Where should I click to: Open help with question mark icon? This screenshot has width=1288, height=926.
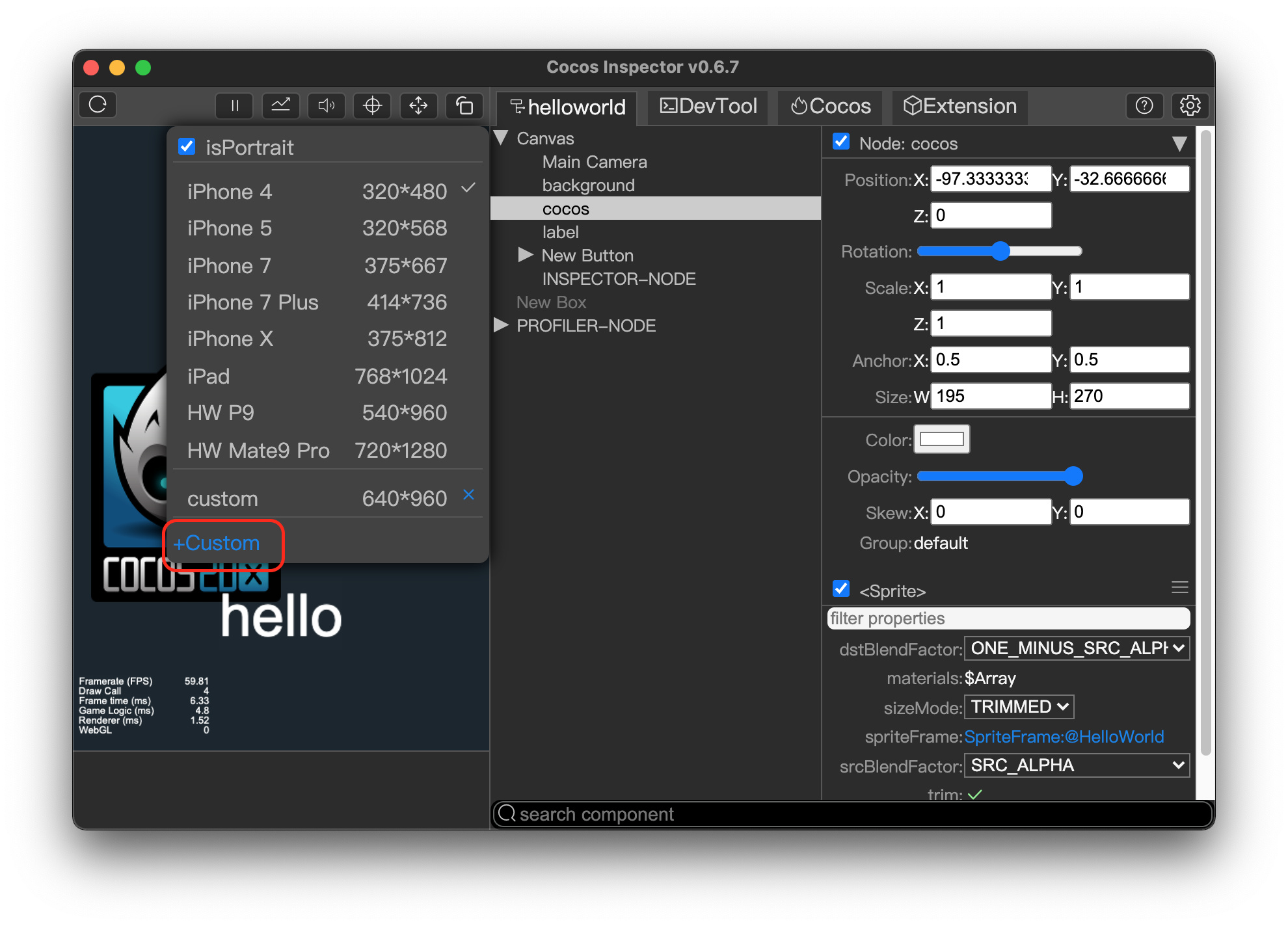(1144, 105)
